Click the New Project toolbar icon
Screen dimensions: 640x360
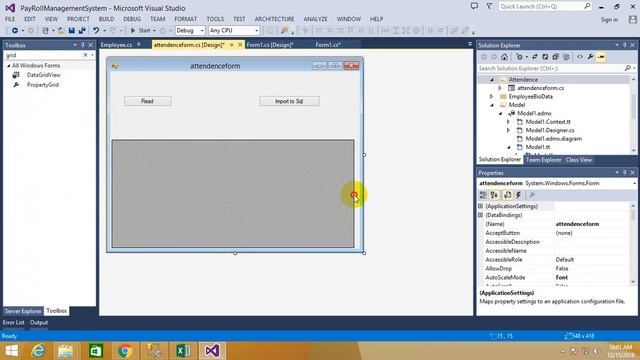[x=45, y=31]
